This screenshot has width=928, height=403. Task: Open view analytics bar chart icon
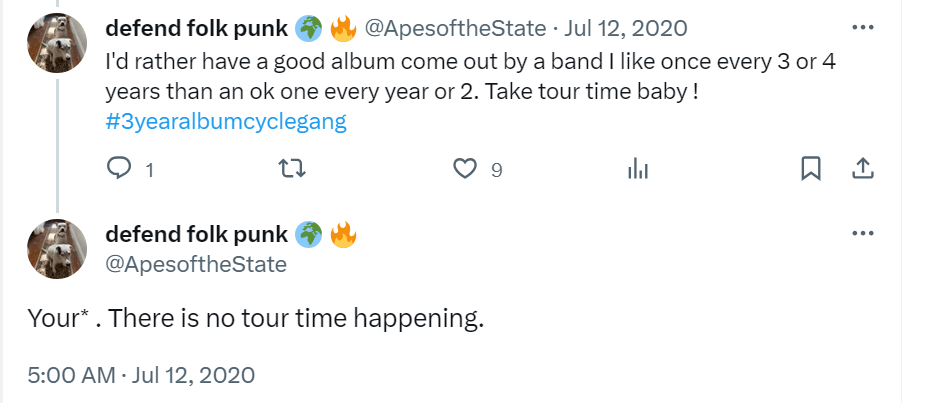point(637,168)
